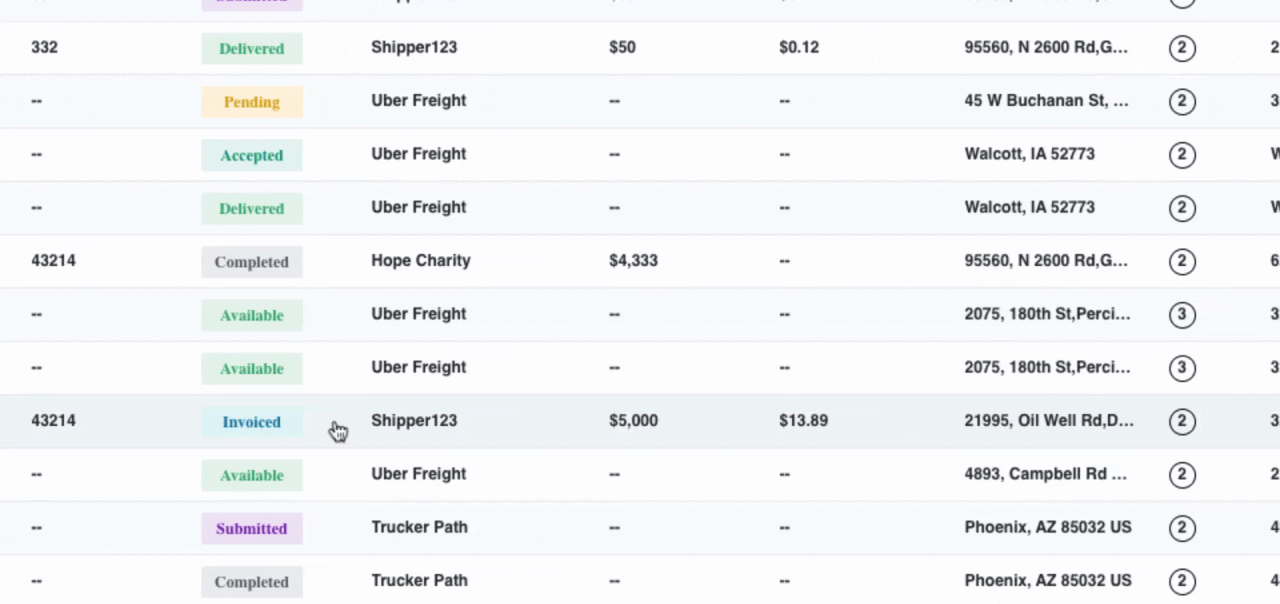Click the $4,333 rate value
This screenshot has width=1280, height=604.
coord(633,261)
